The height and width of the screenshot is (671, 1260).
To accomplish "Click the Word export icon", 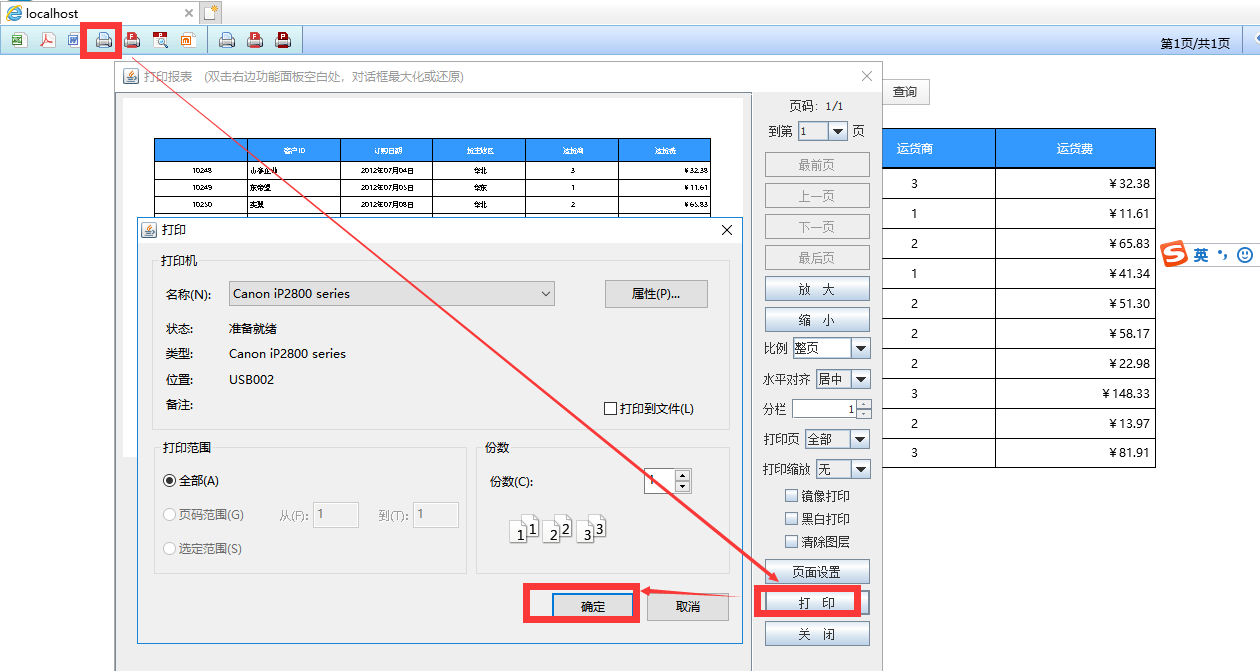I will click(74, 40).
